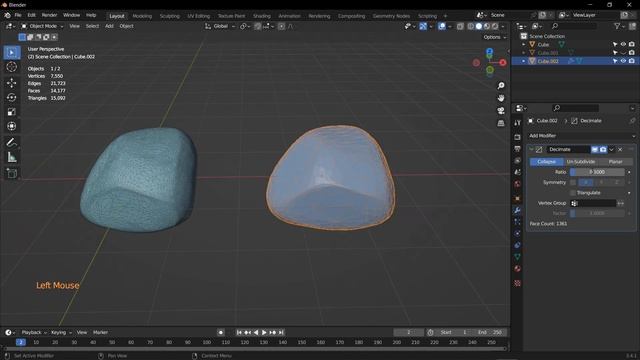
Task: Enable the Symmetry checkbox
Action: pyautogui.click(x=573, y=182)
